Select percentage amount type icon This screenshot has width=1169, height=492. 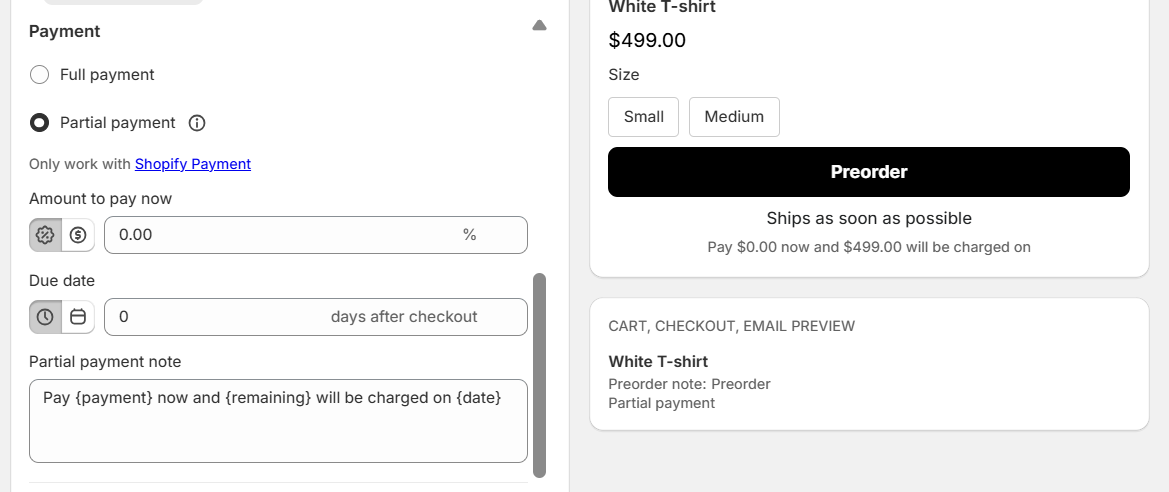click(45, 235)
